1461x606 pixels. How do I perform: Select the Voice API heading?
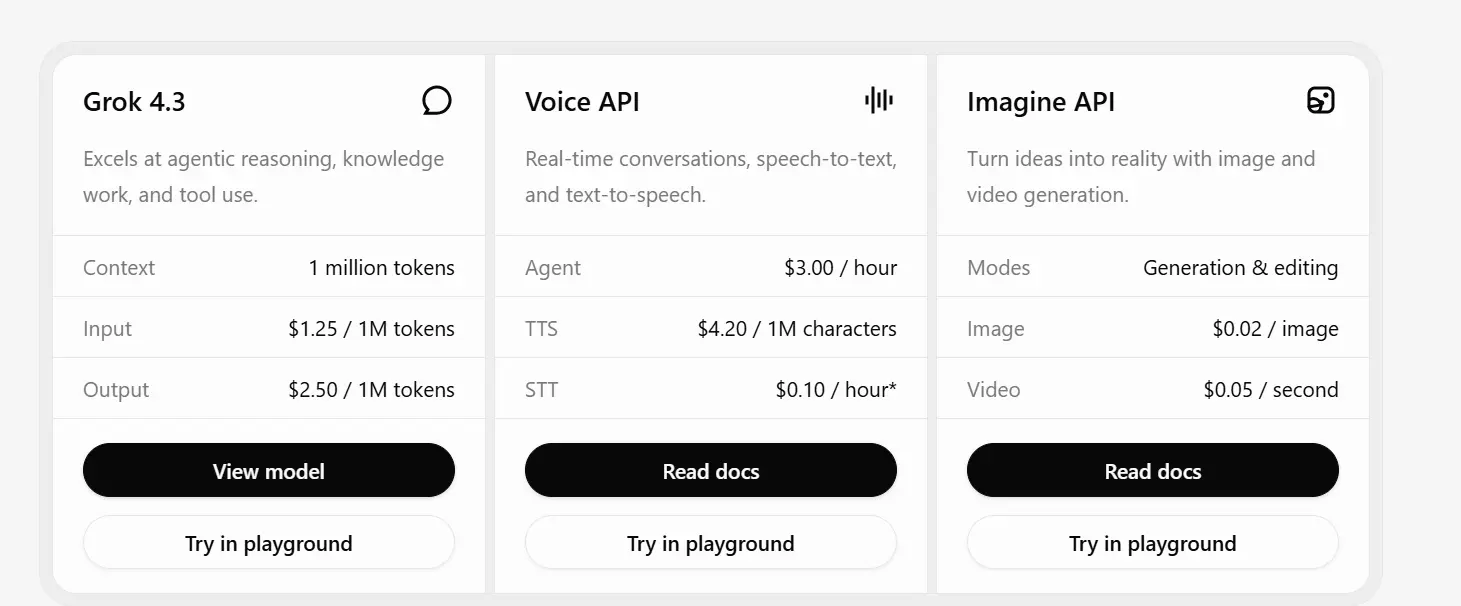tap(582, 102)
